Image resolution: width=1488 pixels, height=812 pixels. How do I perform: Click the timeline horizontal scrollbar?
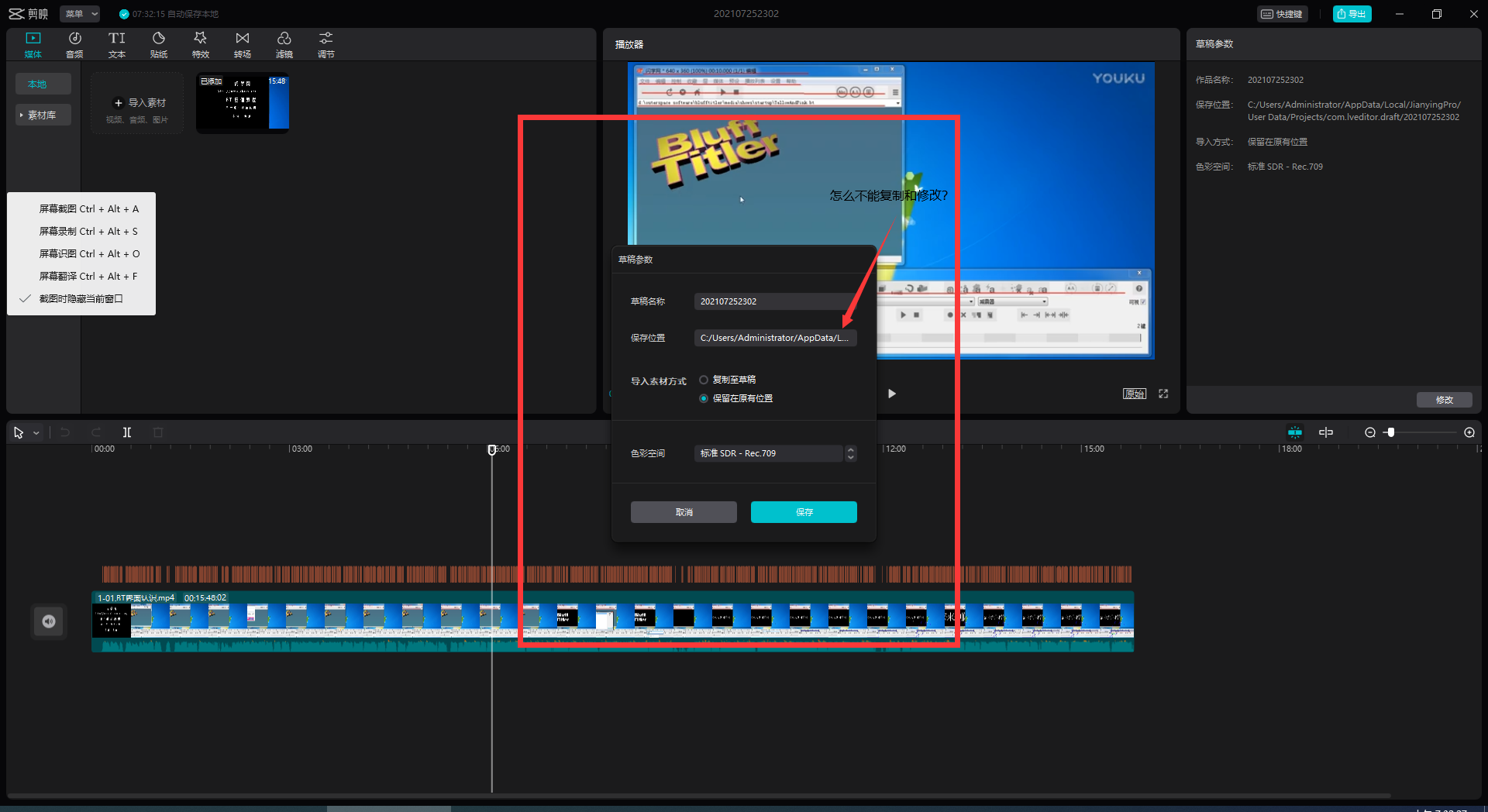point(699,796)
